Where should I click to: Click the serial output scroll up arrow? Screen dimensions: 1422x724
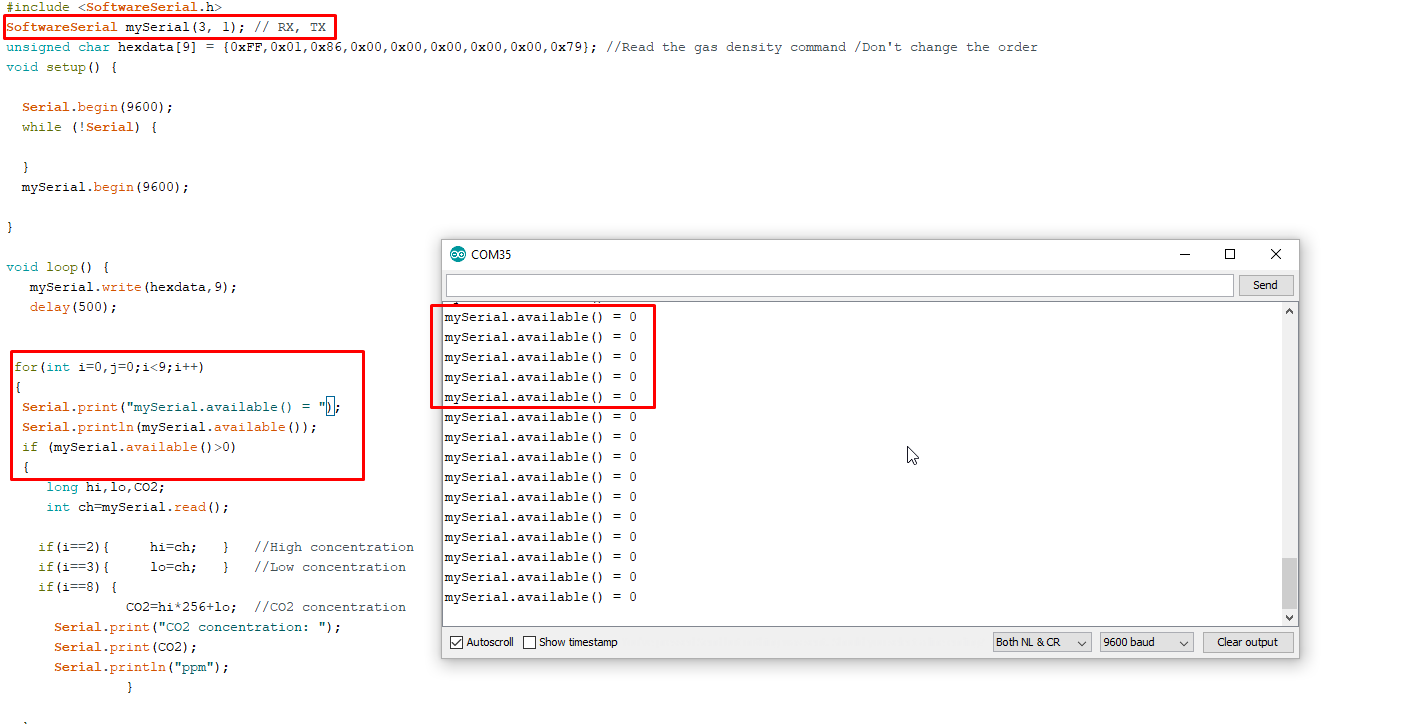point(1289,312)
